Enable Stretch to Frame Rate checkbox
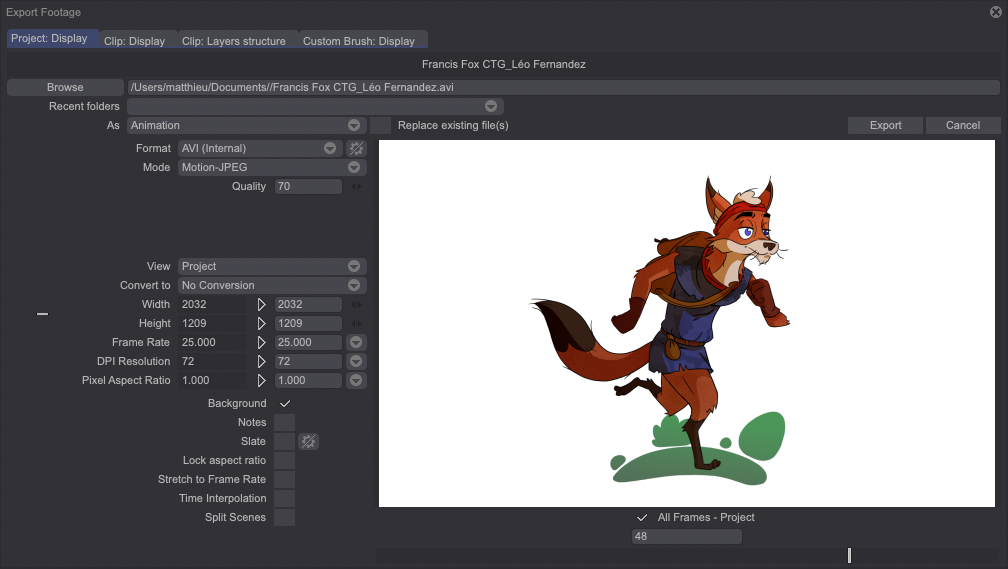1008x569 pixels. pos(285,480)
